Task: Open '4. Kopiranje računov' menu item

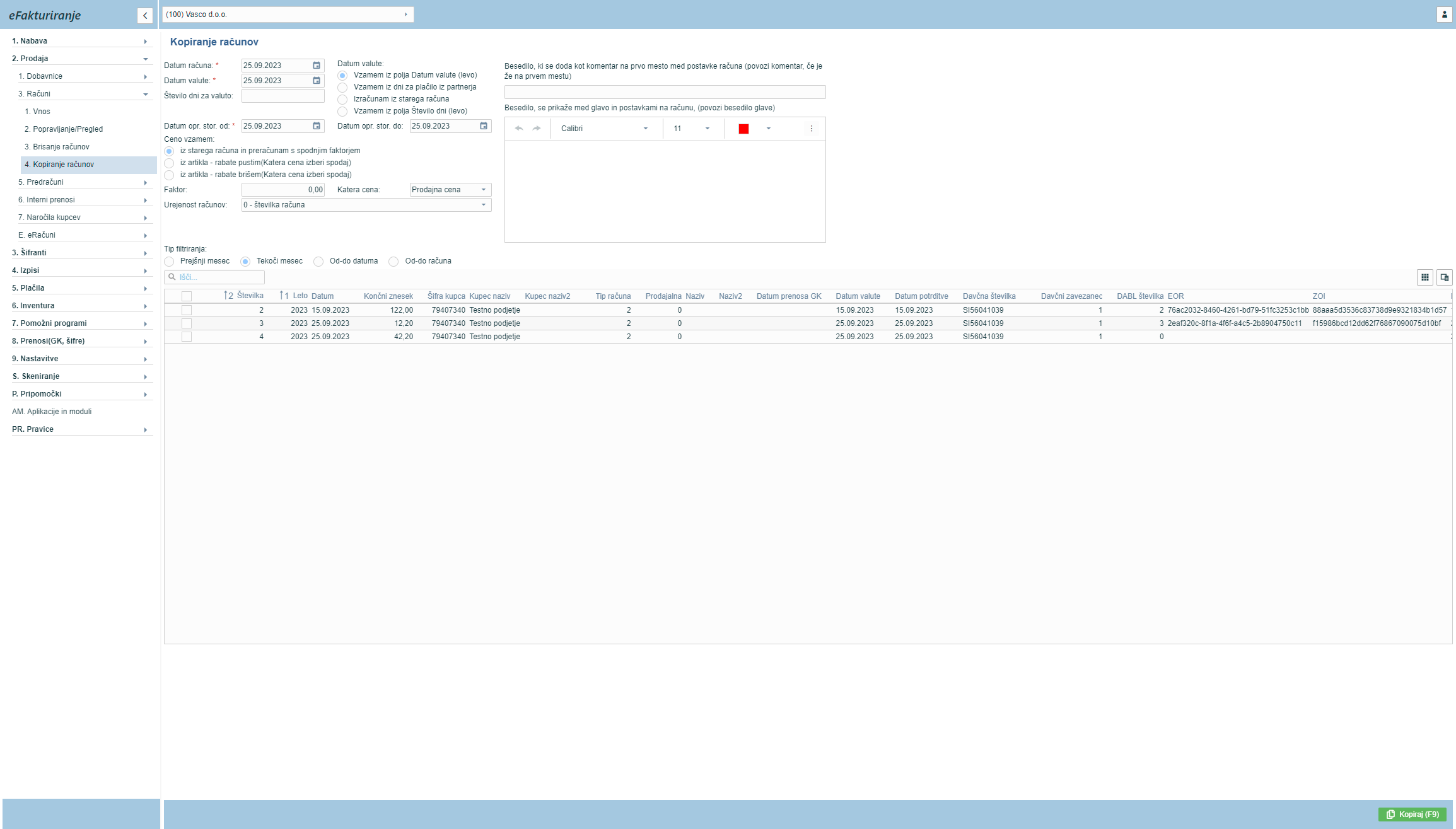Action: pyautogui.click(x=89, y=165)
